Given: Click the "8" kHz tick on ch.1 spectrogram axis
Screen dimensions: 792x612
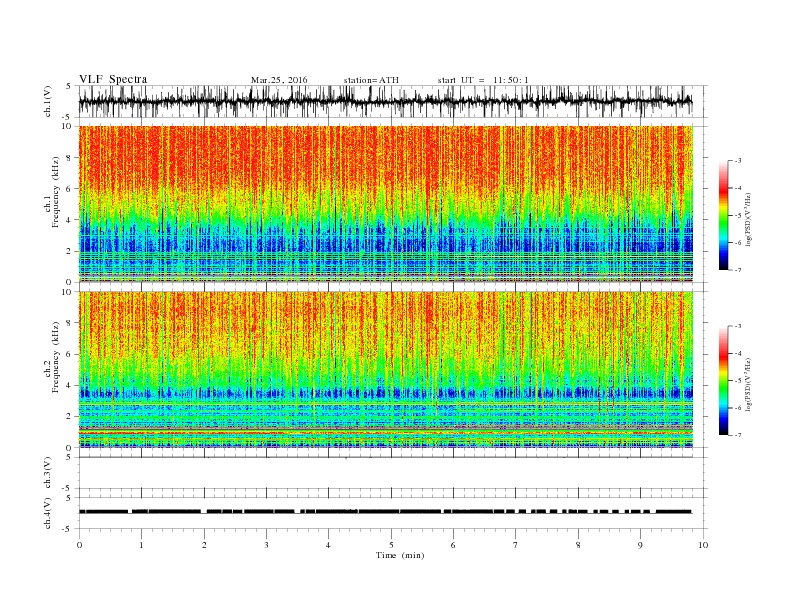Looking at the screenshot, I should pyautogui.click(x=70, y=158).
